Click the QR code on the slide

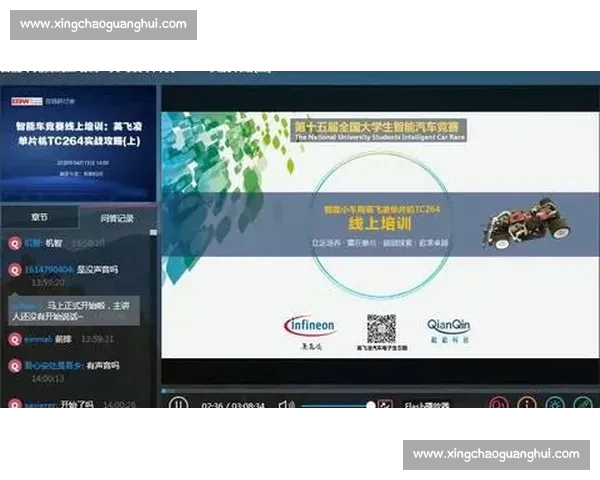pos(379,328)
